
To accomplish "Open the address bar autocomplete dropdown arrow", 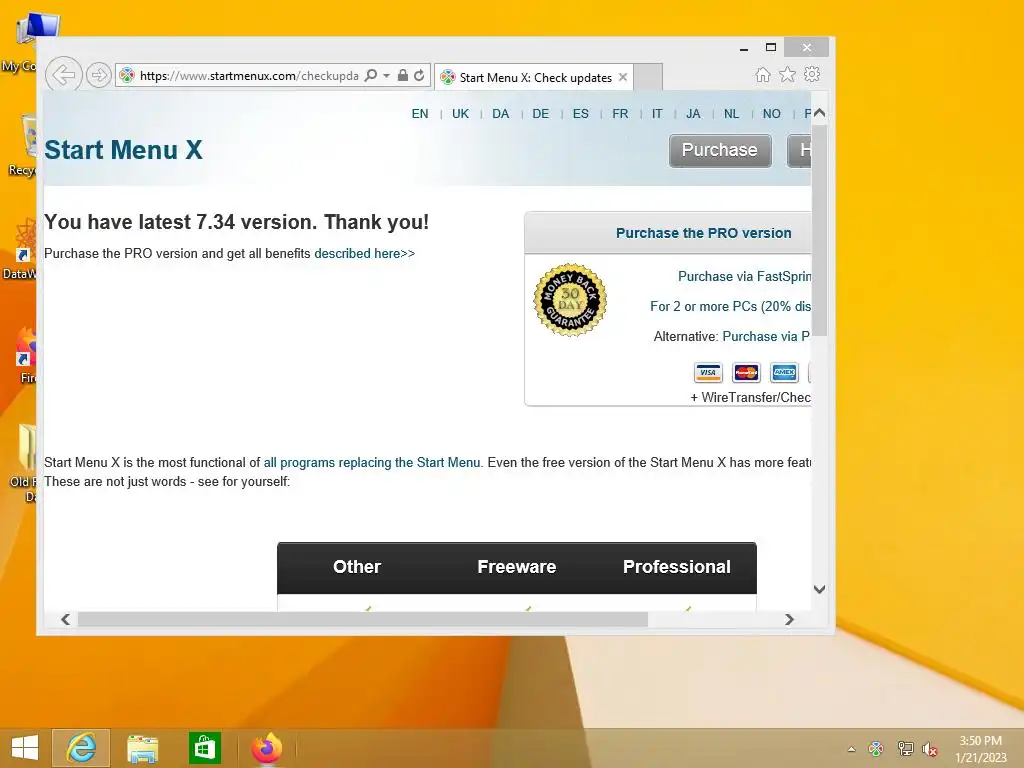I will click(x=387, y=76).
